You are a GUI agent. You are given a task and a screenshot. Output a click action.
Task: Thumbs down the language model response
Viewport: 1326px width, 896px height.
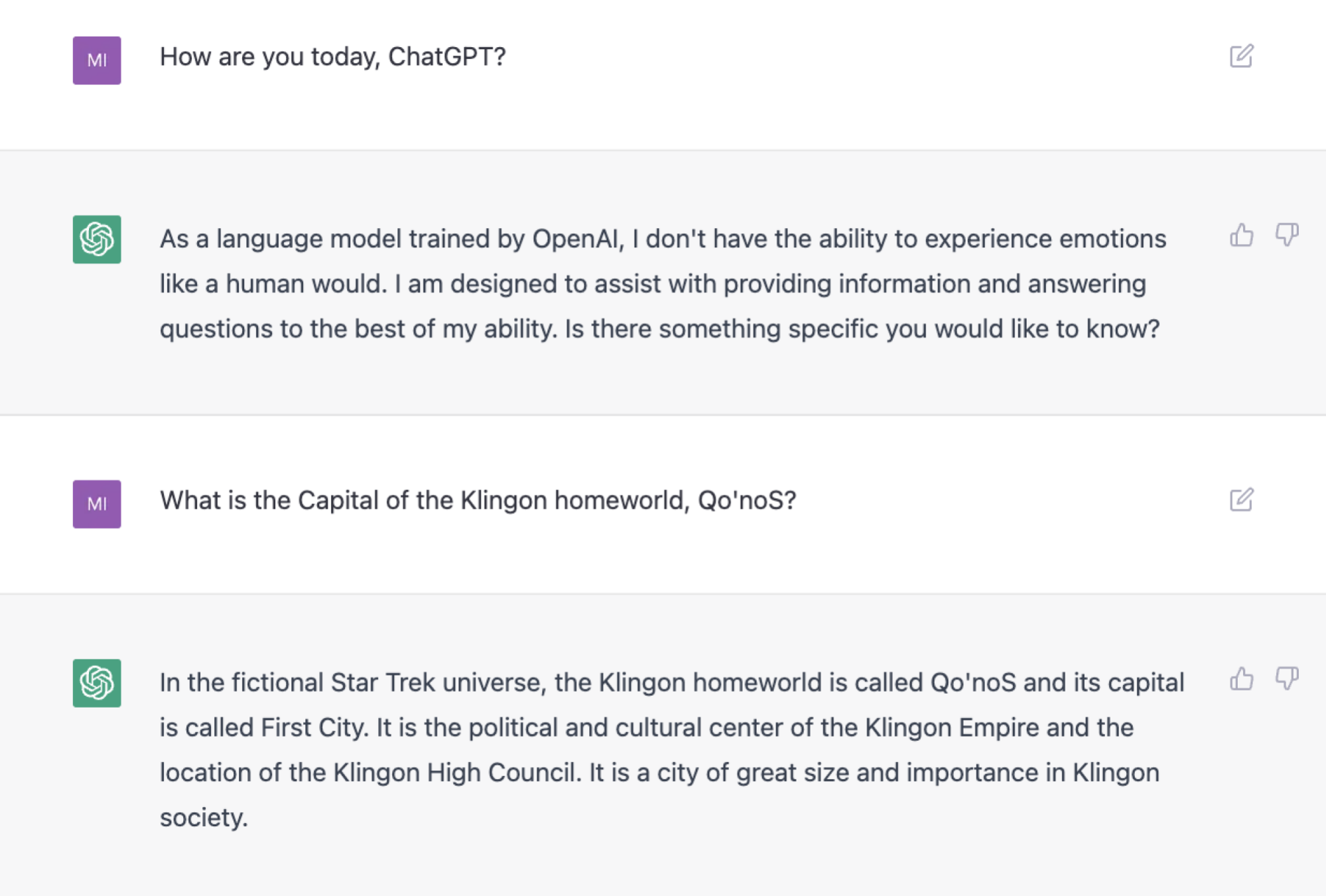(x=1287, y=235)
